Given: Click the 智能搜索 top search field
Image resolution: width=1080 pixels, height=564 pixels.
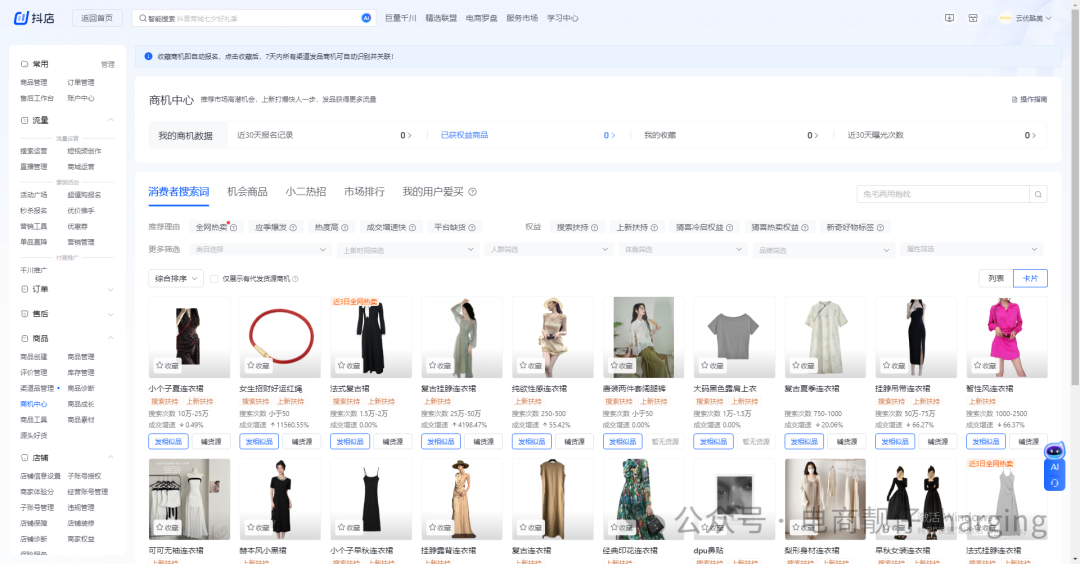Looking at the screenshot, I should tap(253, 18).
